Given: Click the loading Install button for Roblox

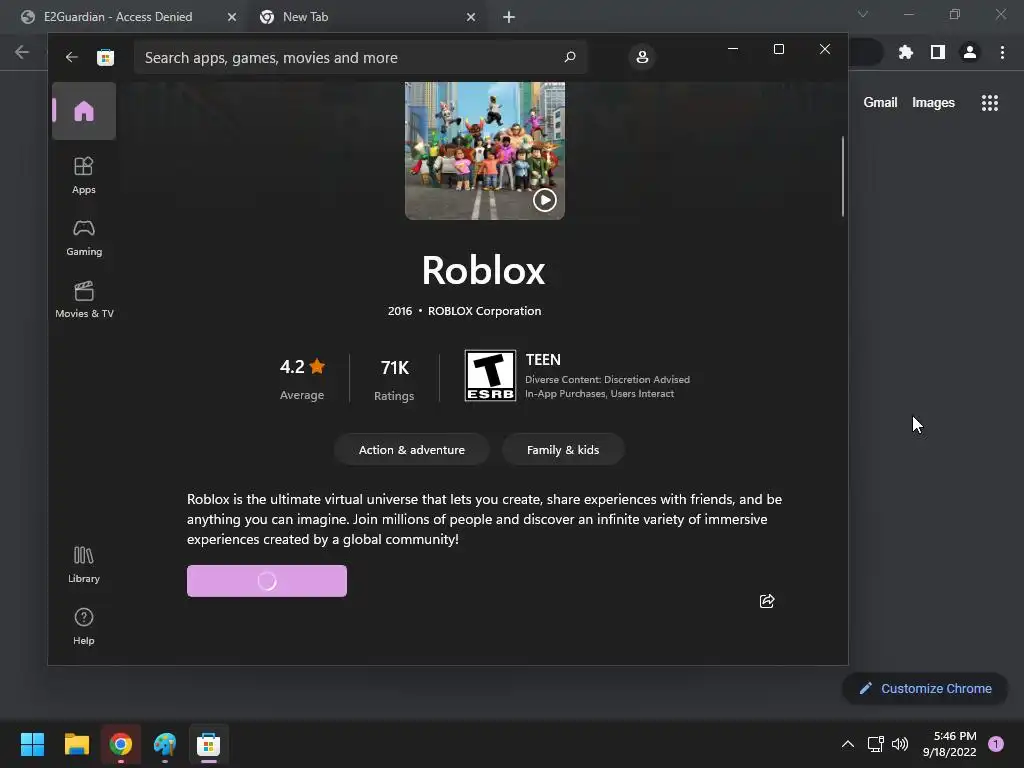Looking at the screenshot, I should pyautogui.click(x=266, y=581).
